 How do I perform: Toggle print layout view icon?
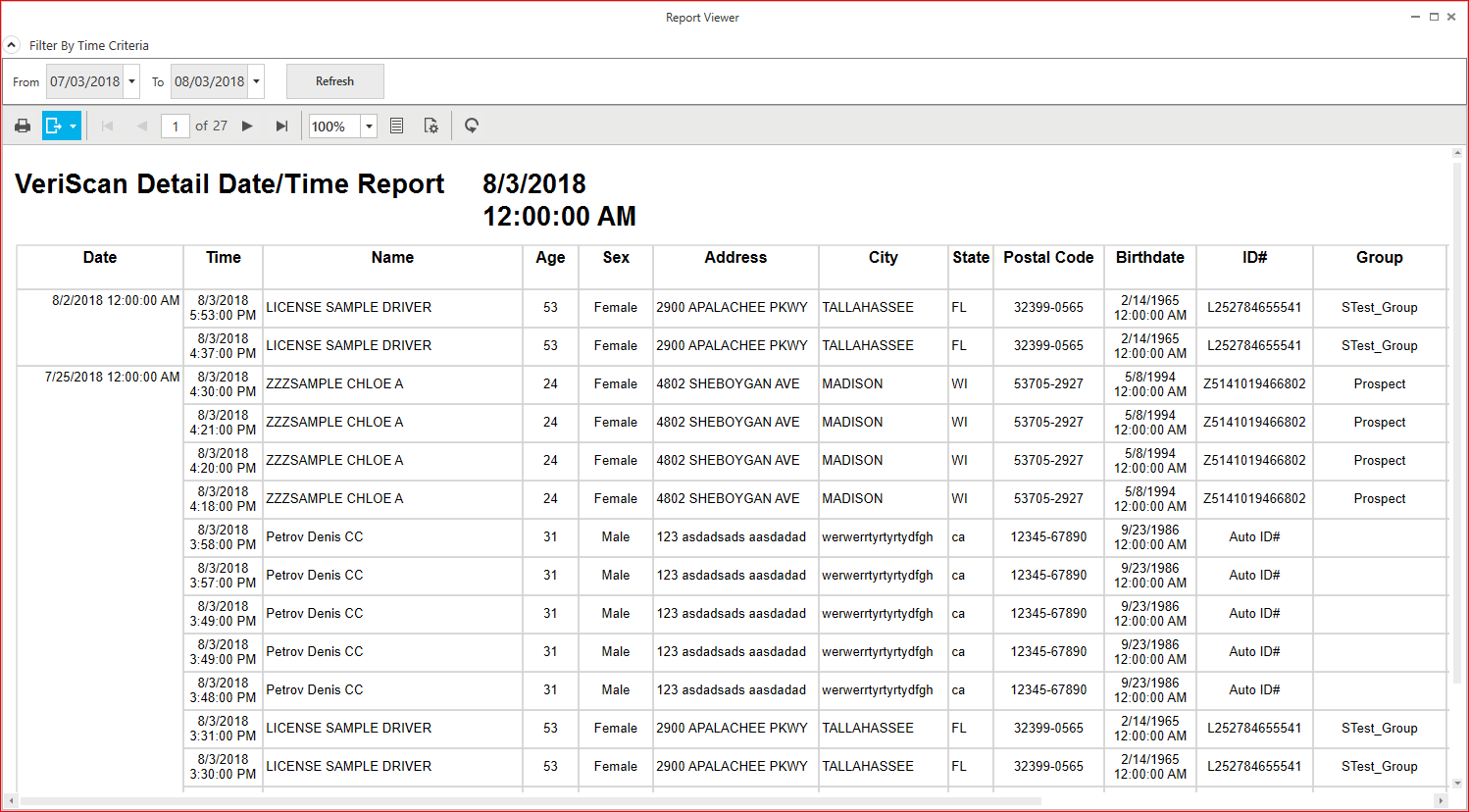397,126
